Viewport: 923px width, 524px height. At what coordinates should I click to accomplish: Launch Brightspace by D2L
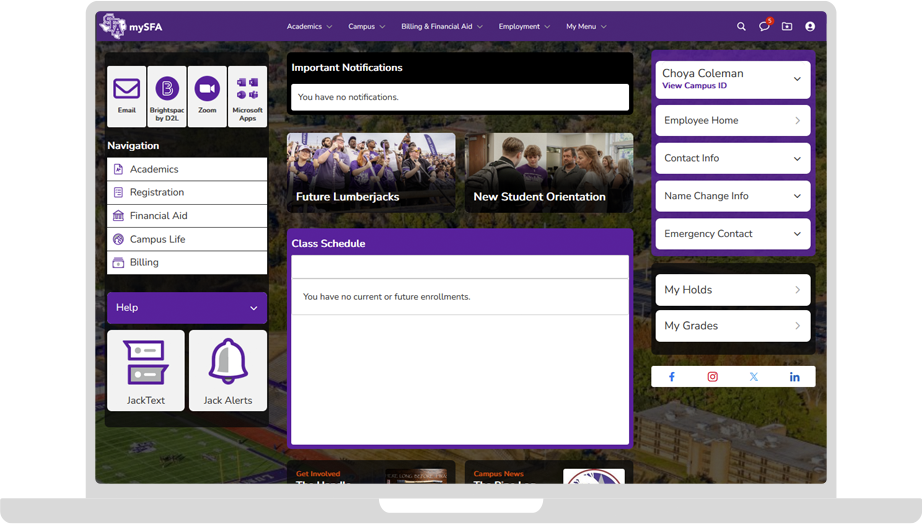(167, 96)
